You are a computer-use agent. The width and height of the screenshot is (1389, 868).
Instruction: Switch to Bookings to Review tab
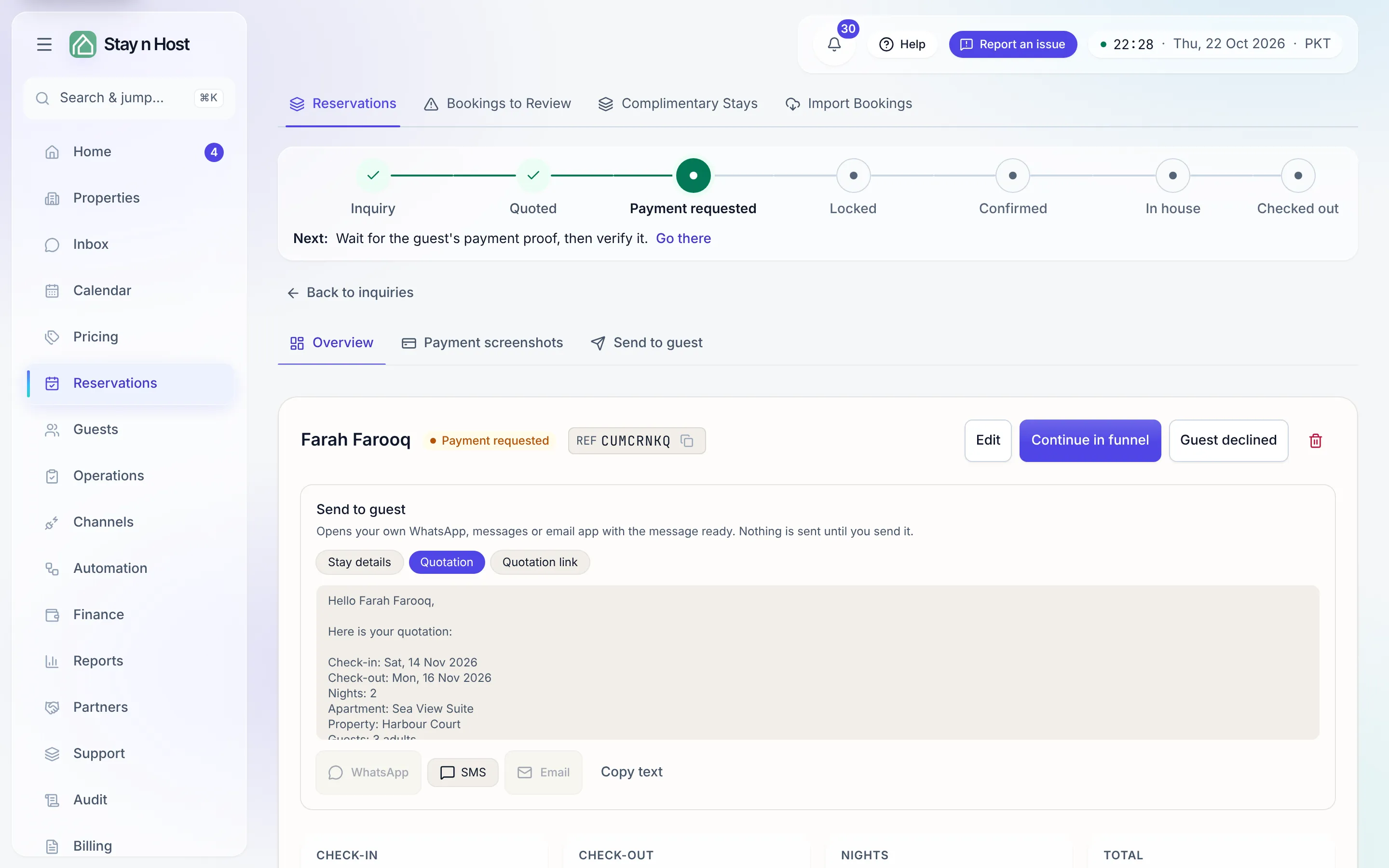(497, 103)
